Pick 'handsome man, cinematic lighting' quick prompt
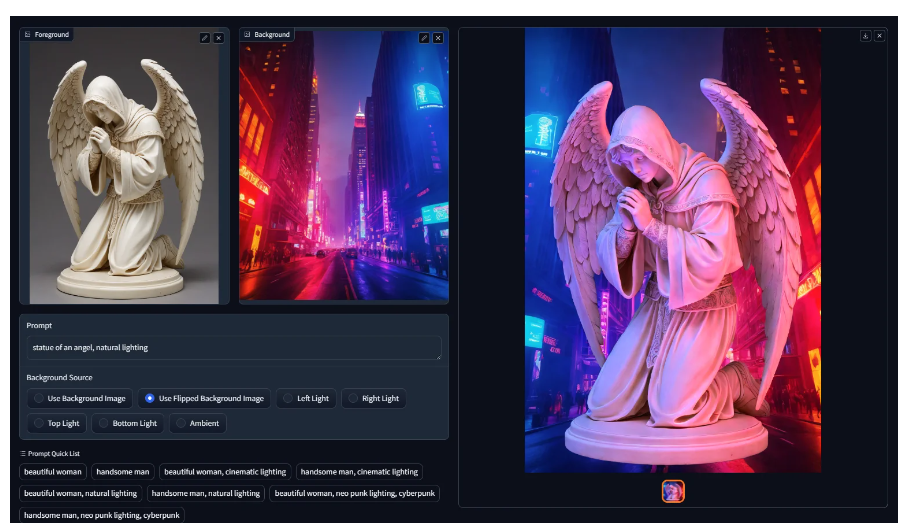 359,471
